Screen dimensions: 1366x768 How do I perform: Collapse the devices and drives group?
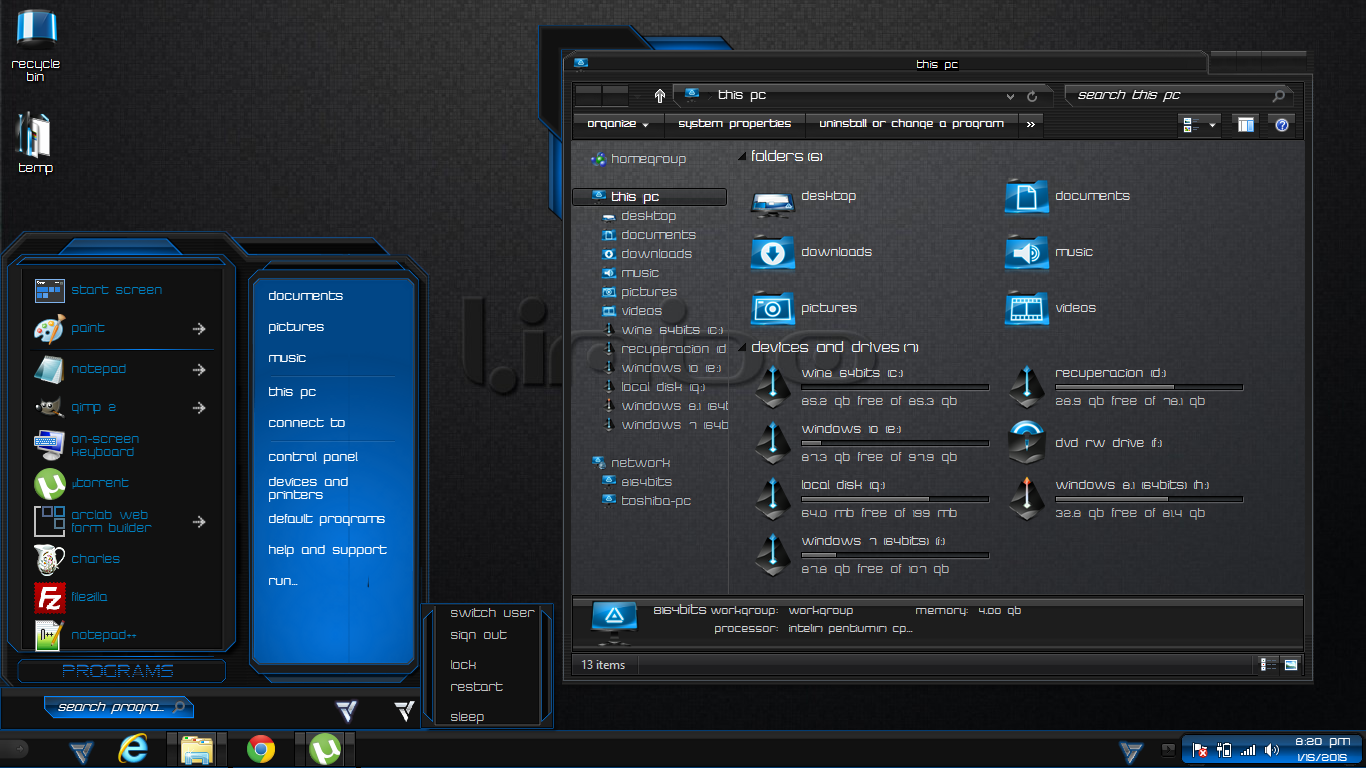tap(742, 348)
